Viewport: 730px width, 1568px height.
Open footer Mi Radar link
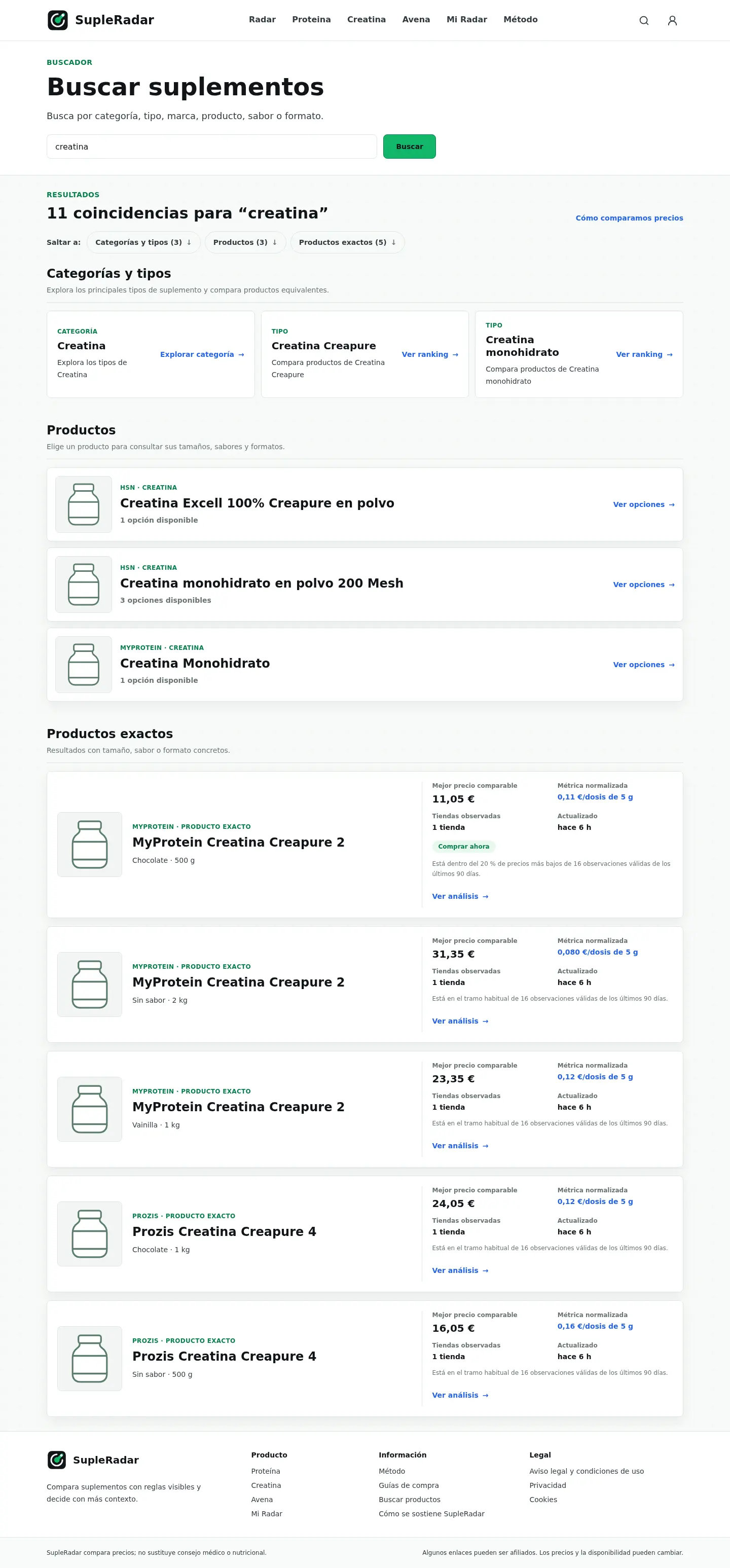tap(267, 1513)
